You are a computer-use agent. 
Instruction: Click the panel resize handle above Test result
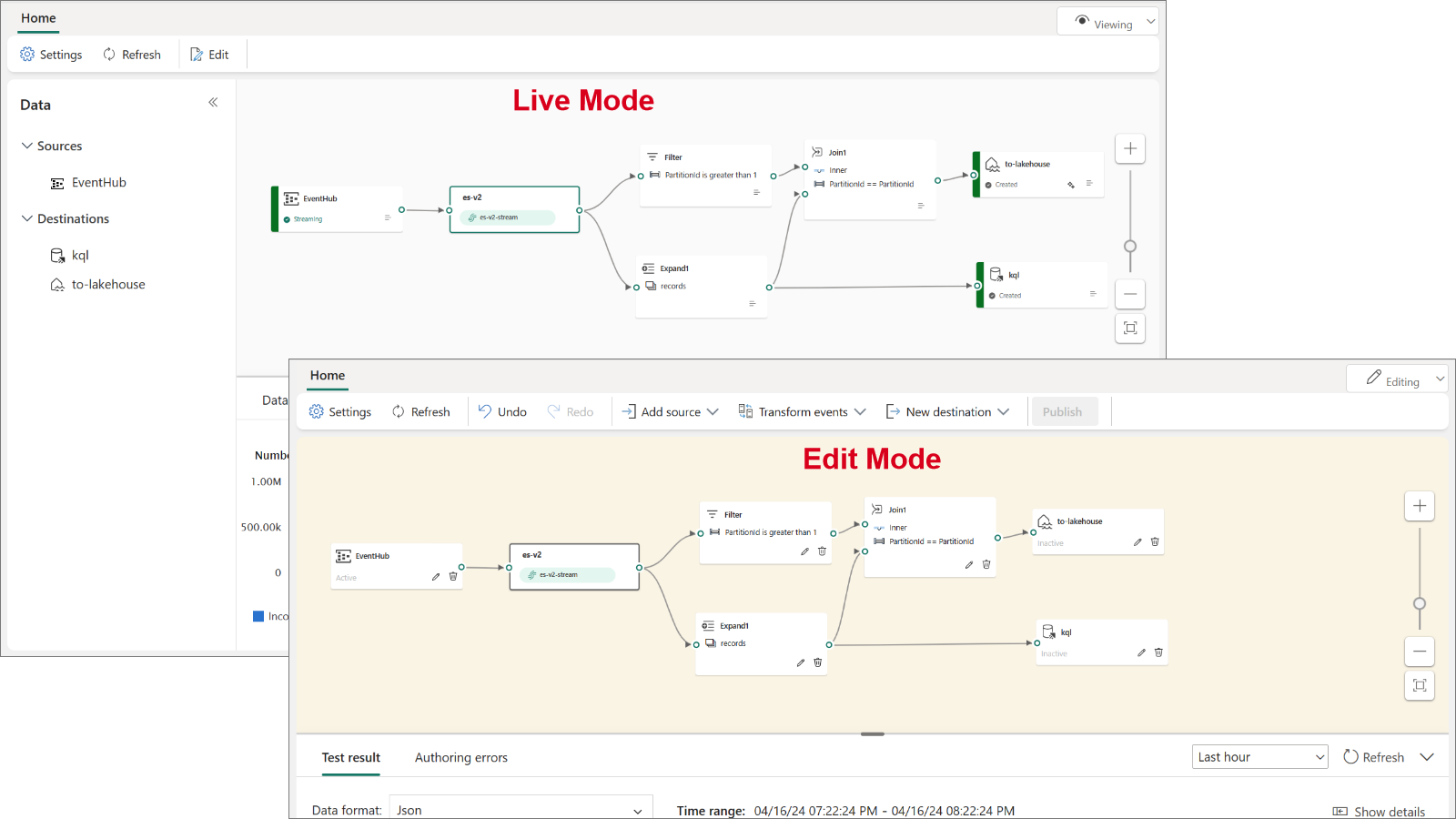point(873,733)
